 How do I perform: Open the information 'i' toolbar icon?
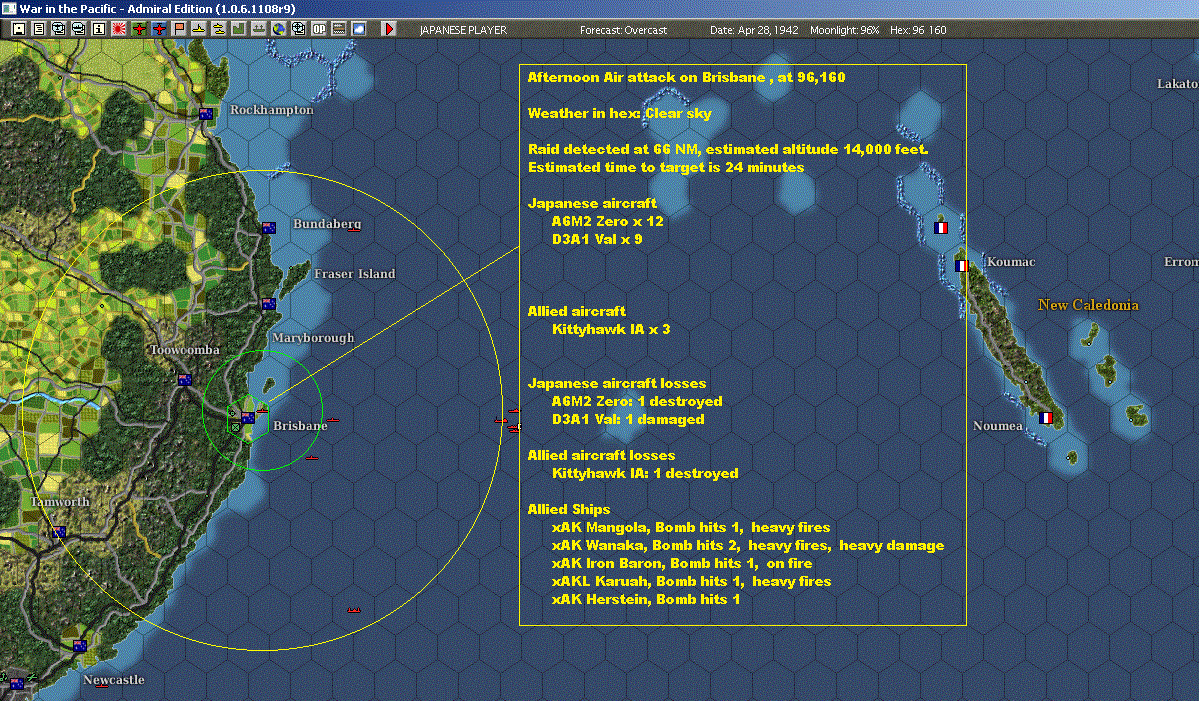(x=99, y=29)
